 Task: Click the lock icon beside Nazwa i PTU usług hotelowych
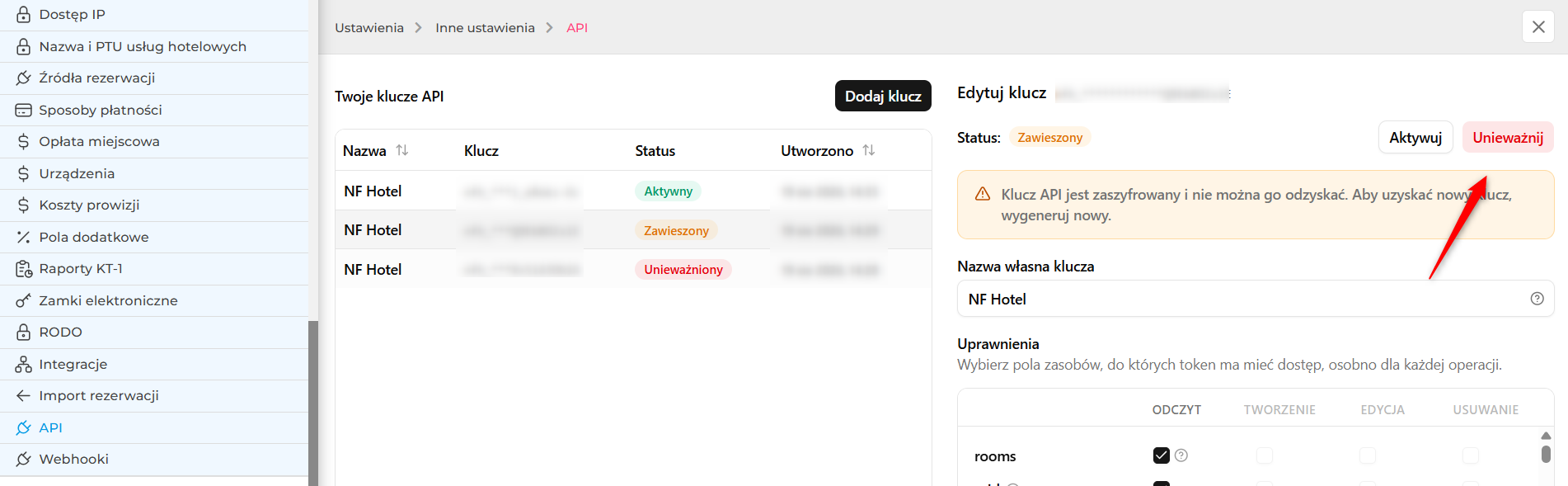click(23, 46)
